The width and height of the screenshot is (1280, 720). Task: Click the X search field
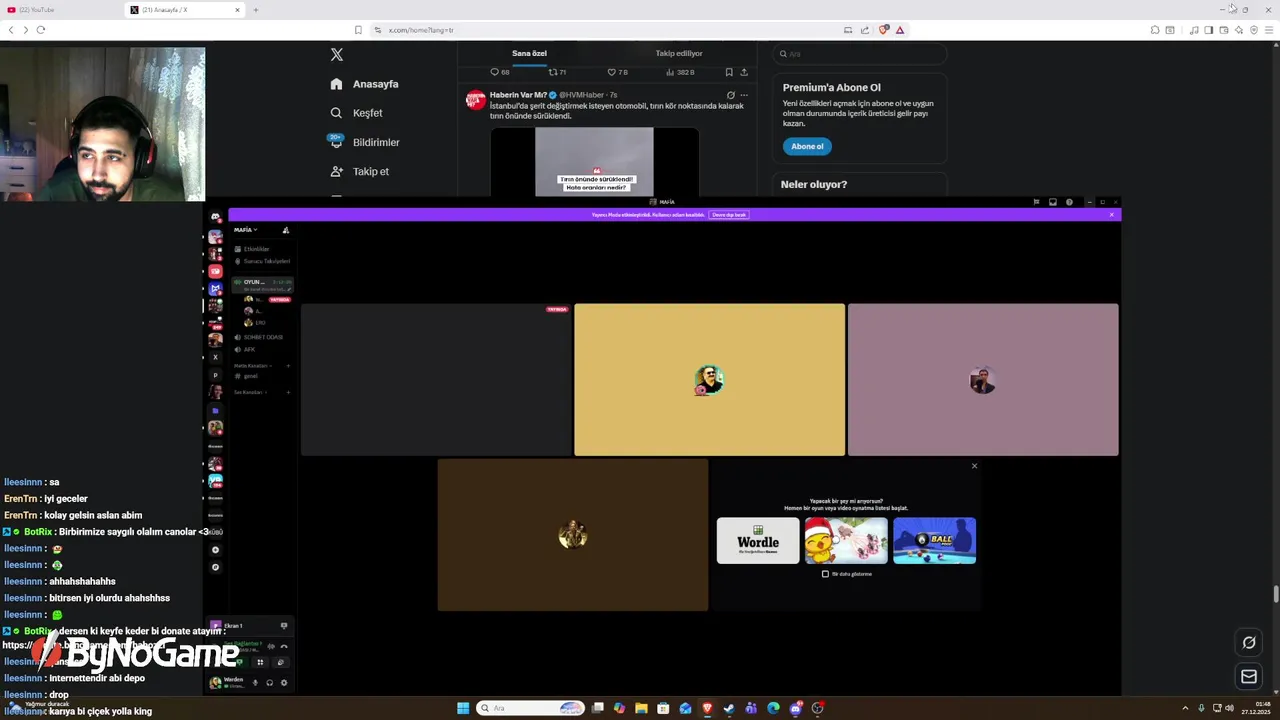click(859, 54)
